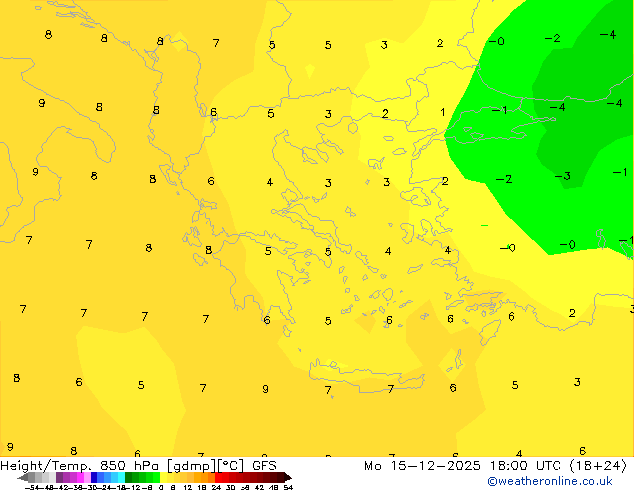Viewport: 634px width, 490px height.
Task: Click the 'Height/Temp. 850 hPa' chart title
Action: pos(79,466)
